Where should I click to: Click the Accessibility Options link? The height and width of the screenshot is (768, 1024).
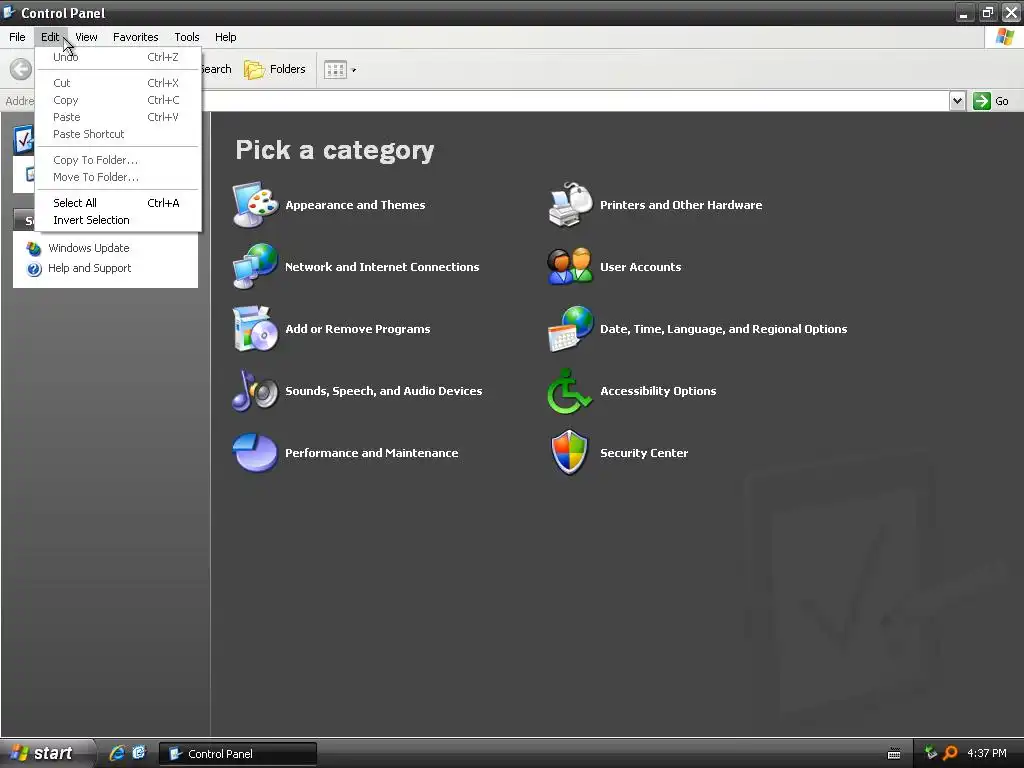pyautogui.click(x=658, y=391)
